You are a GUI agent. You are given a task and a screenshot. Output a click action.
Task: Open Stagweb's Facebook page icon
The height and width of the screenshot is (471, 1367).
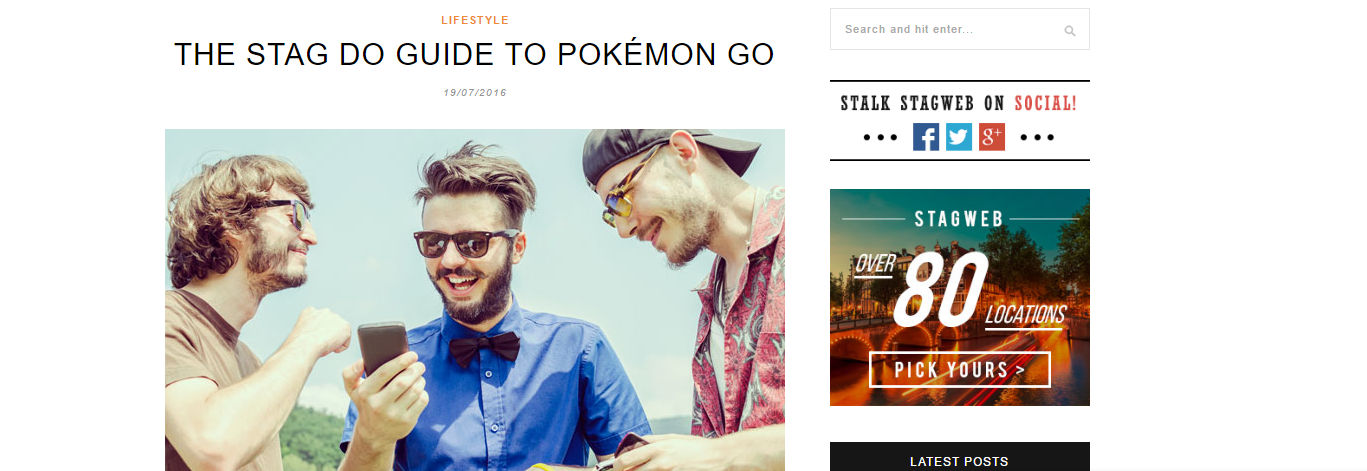pyautogui.click(x=926, y=137)
